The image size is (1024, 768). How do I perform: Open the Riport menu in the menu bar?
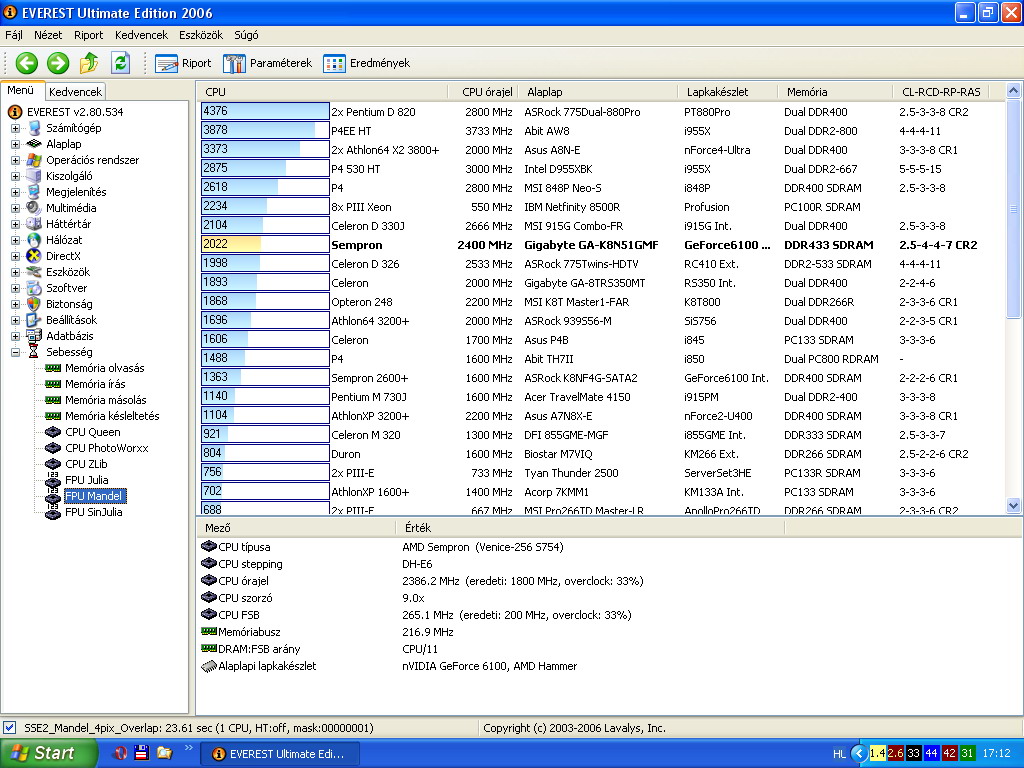click(89, 35)
